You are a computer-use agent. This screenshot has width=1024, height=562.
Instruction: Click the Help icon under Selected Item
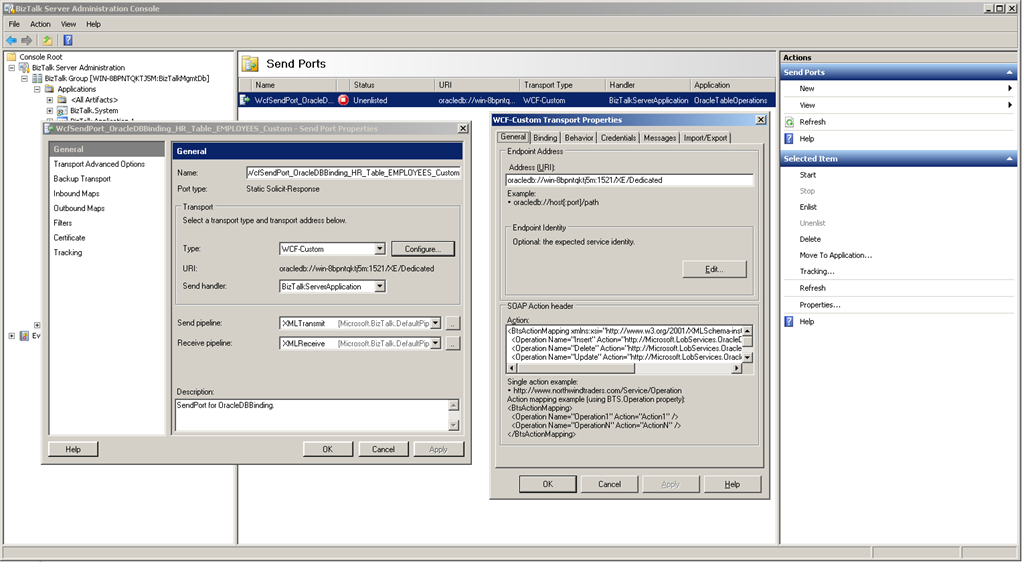coord(790,321)
